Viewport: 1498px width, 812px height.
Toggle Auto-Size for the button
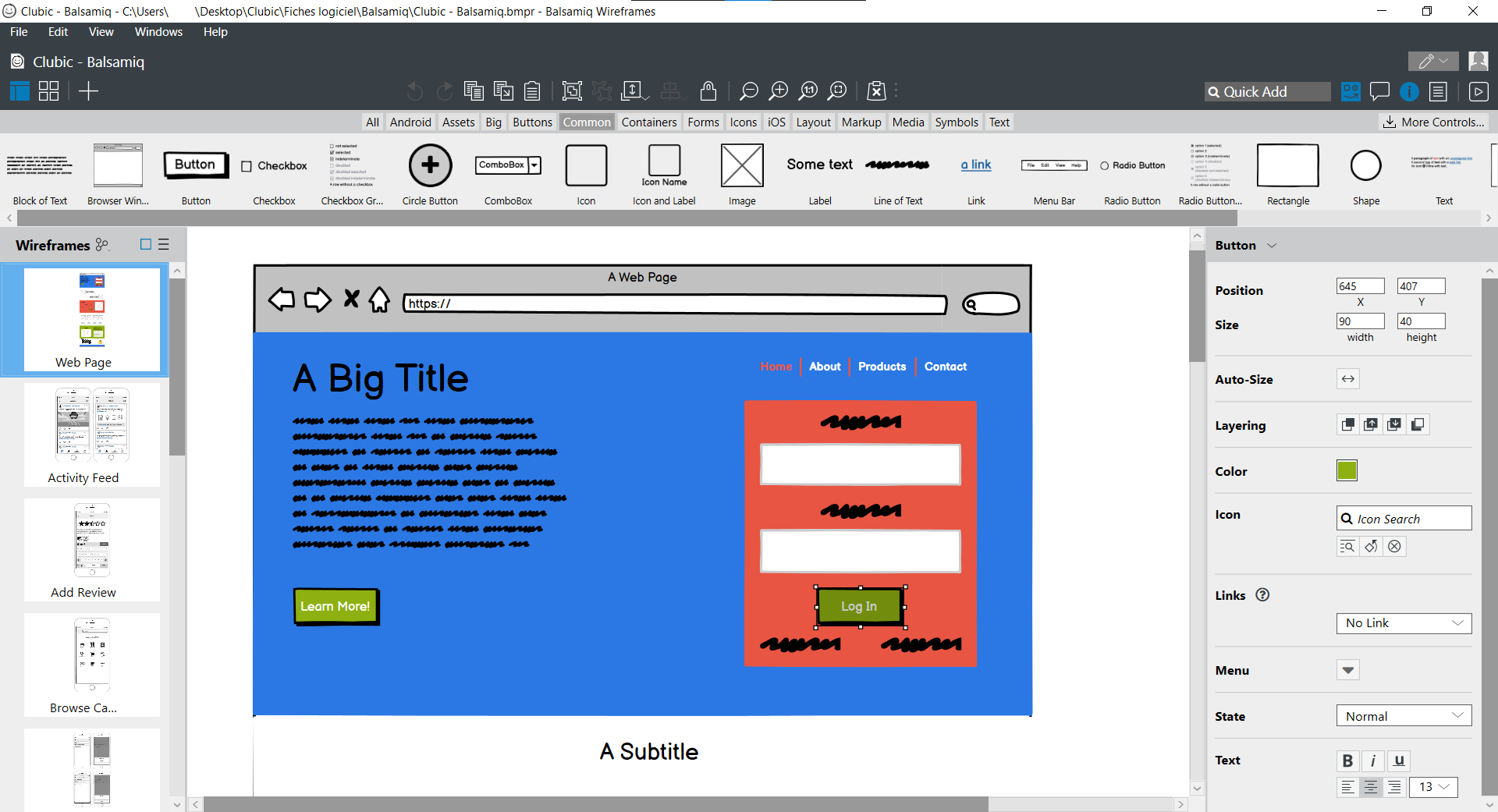pos(1348,379)
